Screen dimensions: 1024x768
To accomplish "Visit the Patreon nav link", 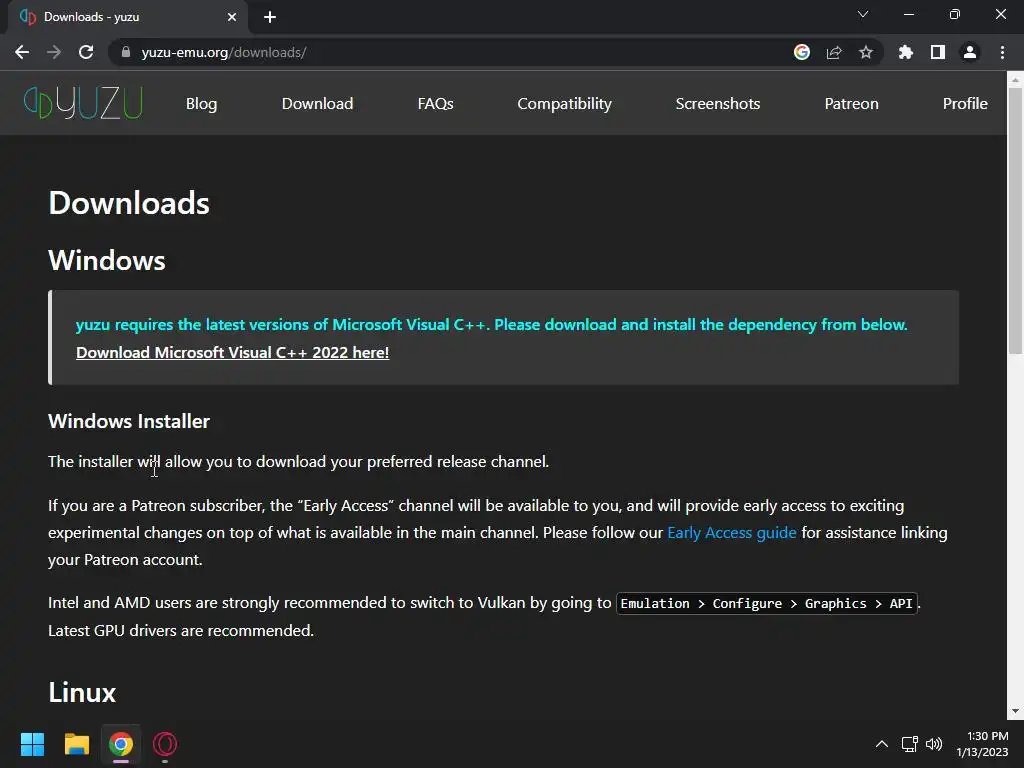I will [x=851, y=103].
